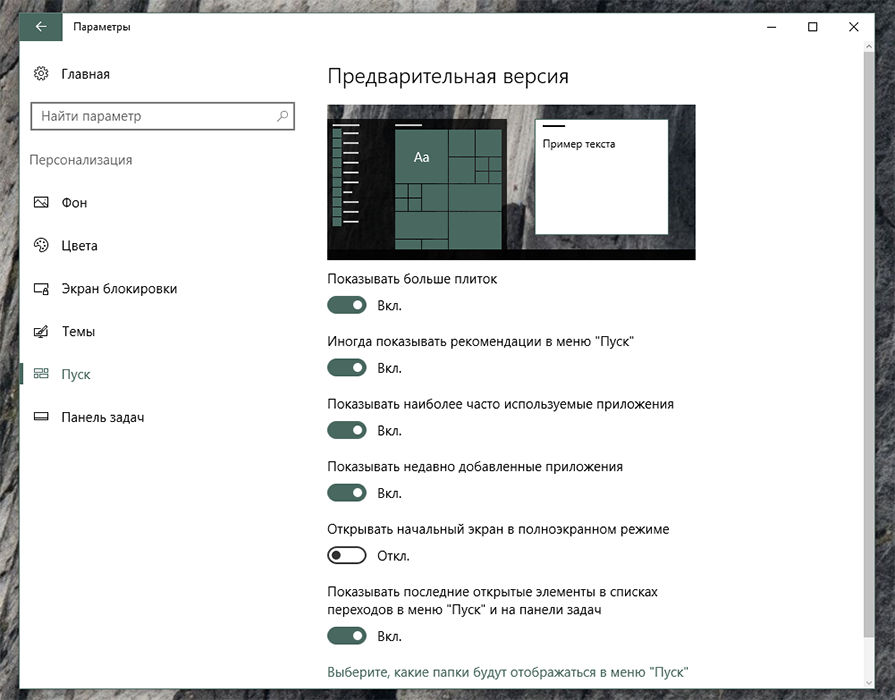Toggle recent items in jump lists
895x700 pixels.
tap(347, 636)
